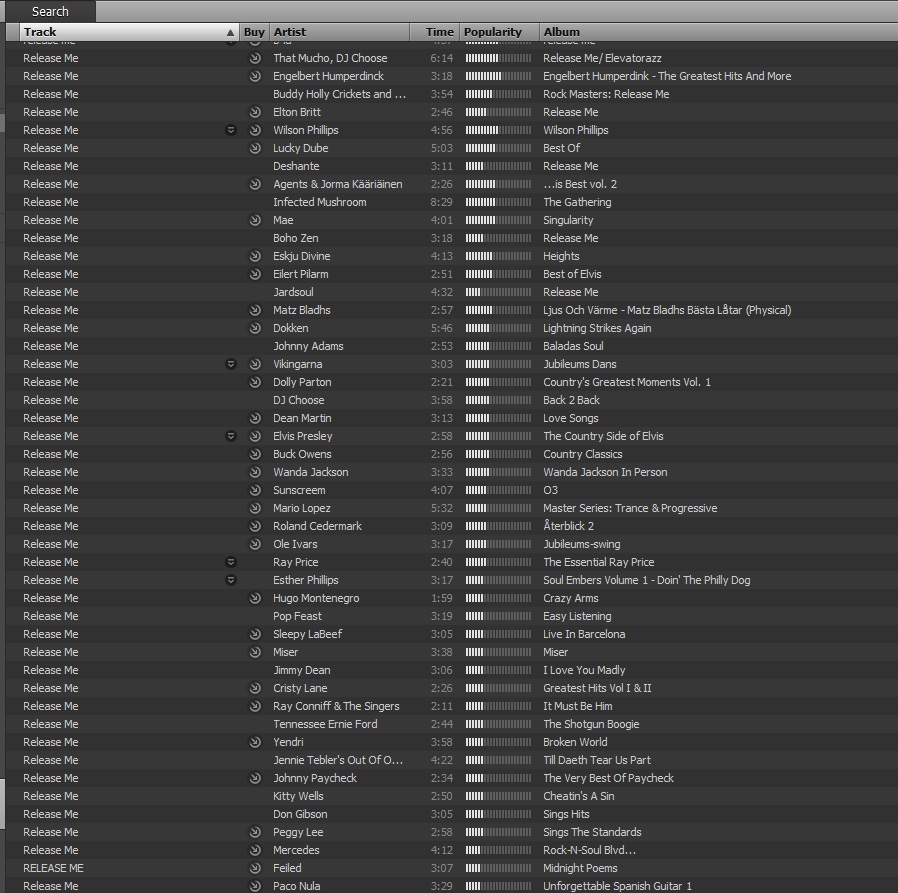Click buy icon for Eilert Pilarm
This screenshot has height=893, width=898.
pos(255,274)
